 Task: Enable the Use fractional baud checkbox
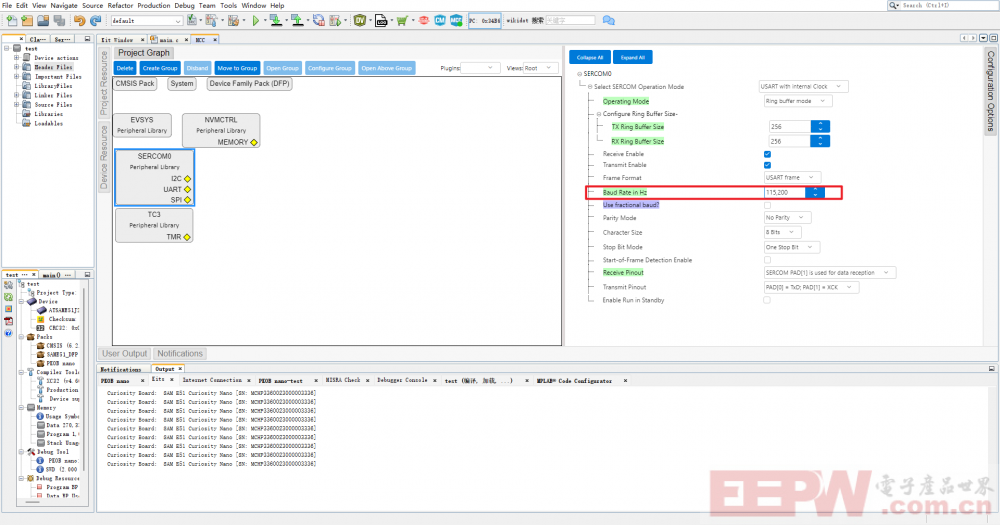pyautogui.click(x=767, y=205)
